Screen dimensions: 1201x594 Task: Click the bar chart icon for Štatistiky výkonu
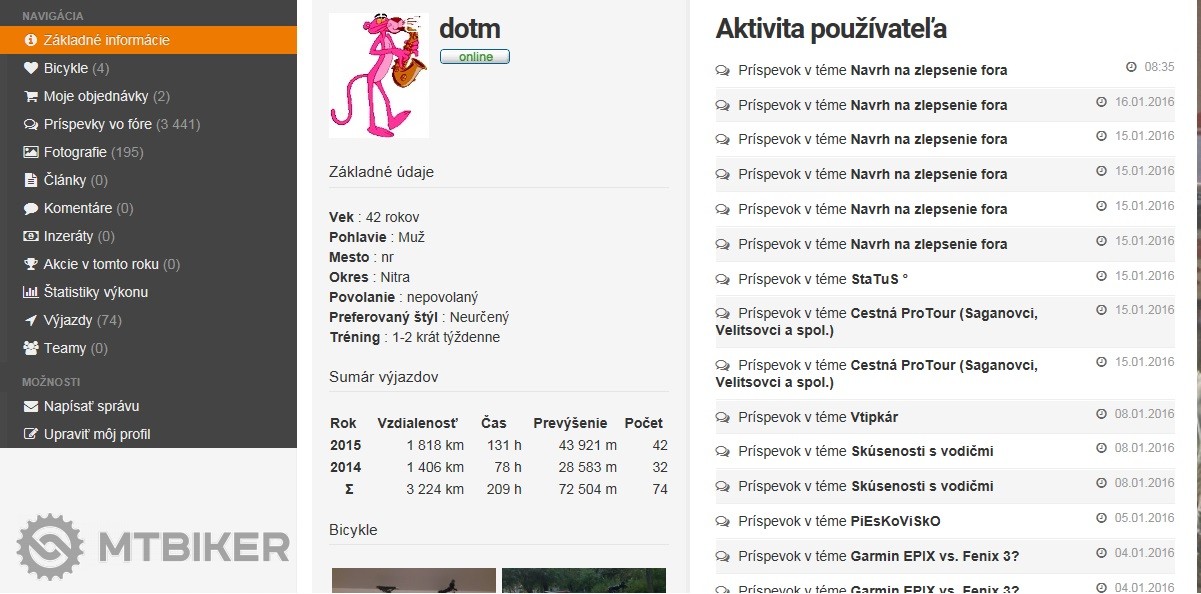tap(30, 293)
